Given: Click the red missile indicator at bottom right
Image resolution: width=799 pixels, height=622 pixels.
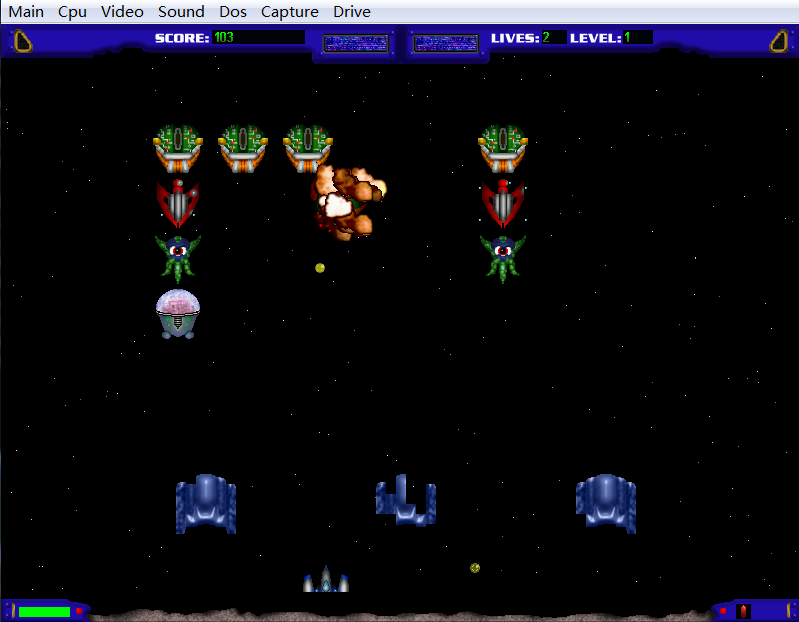Looking at the screenshot, I should [x=743, y=611].
